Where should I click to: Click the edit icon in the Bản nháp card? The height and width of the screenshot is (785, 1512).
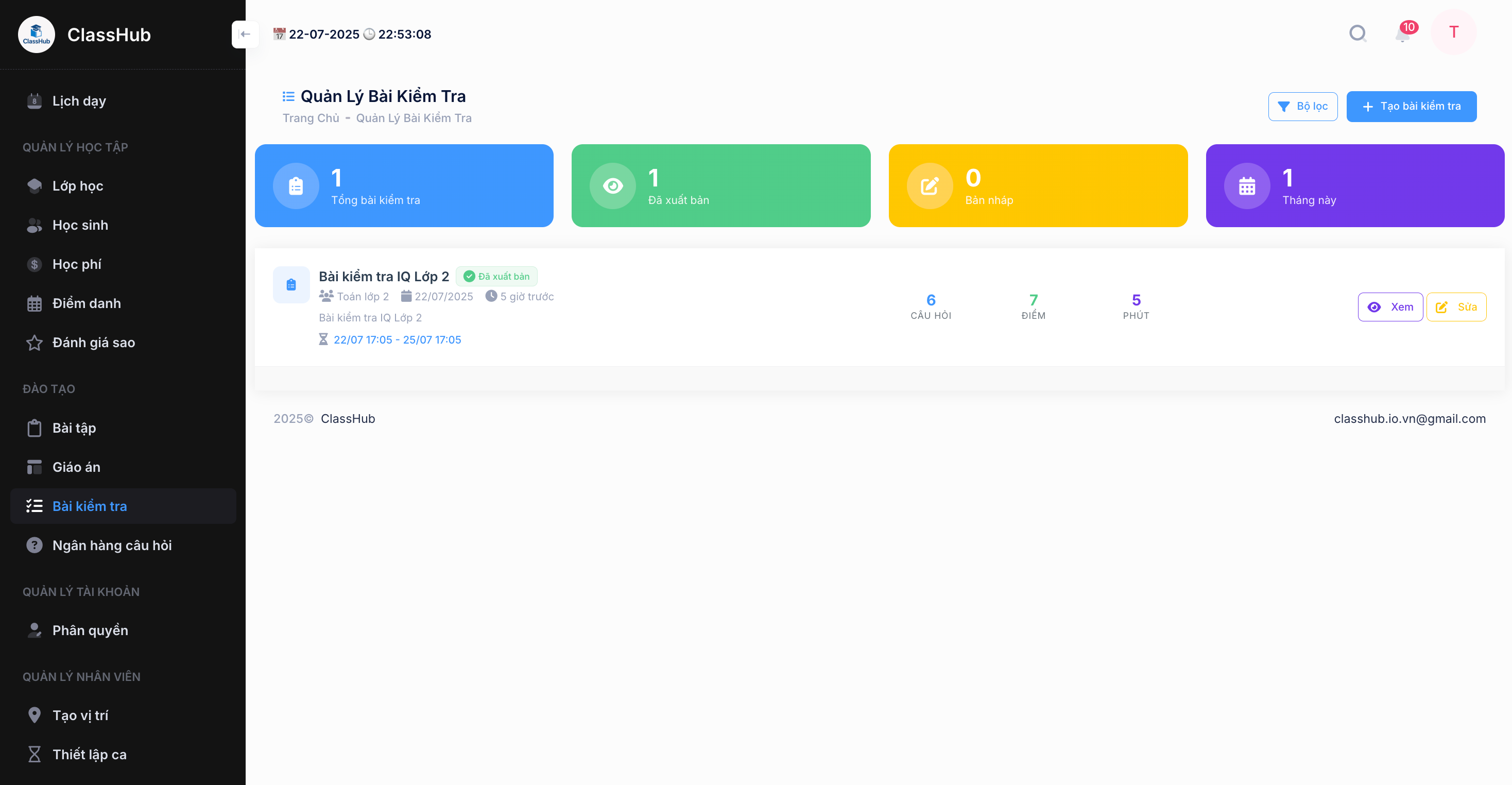point(930,185)
